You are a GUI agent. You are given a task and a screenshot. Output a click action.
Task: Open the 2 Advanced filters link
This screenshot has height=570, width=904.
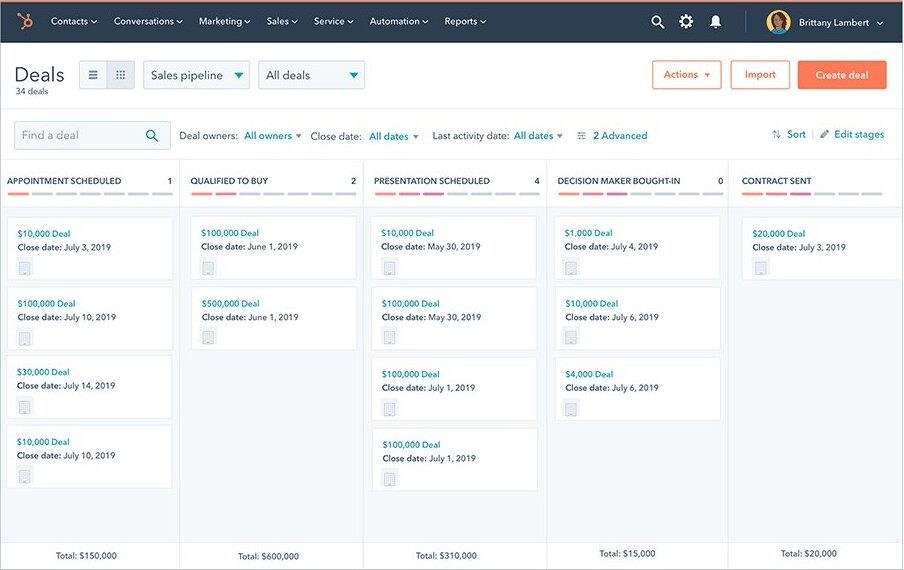620,136
